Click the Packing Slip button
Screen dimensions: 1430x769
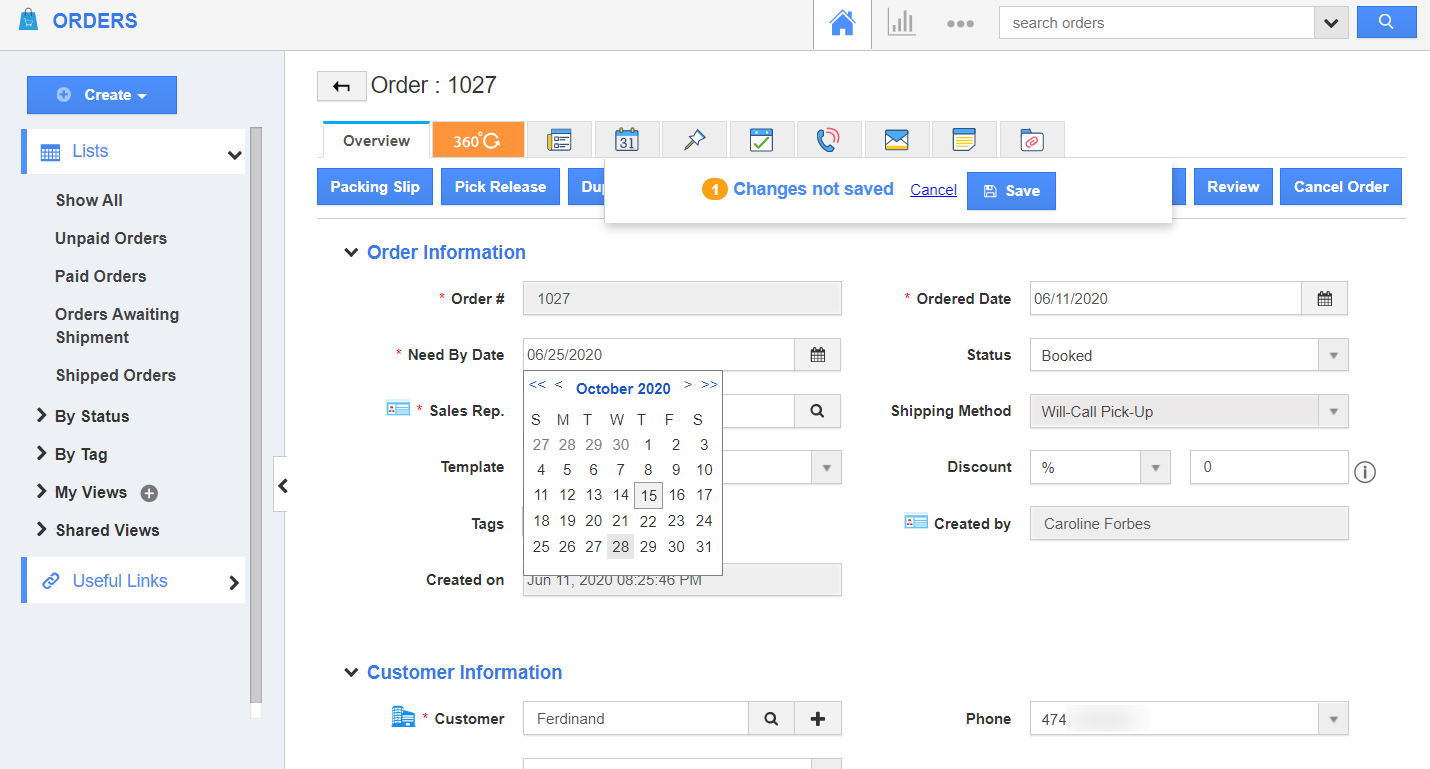[x=375, y=187]
